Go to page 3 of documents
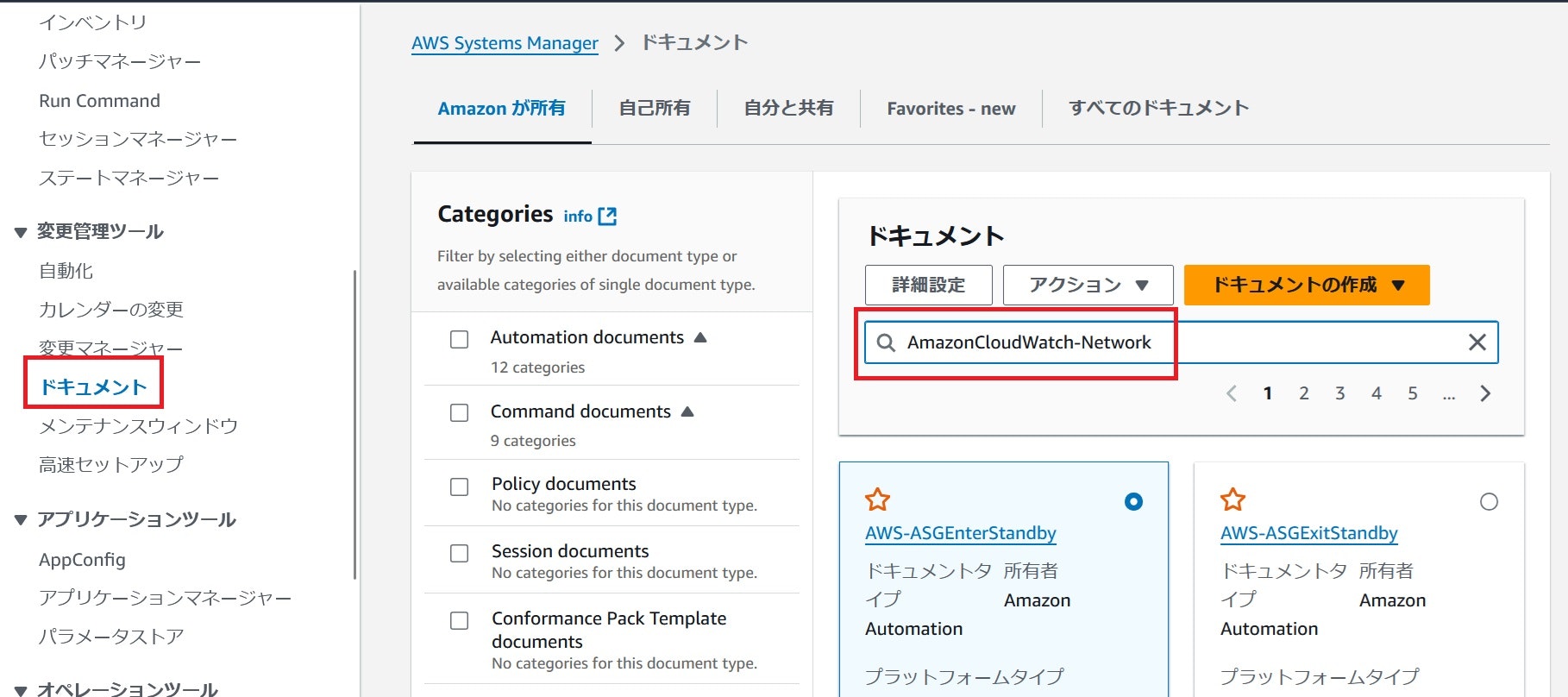Viewport: 1568px width, 697px height. pyautogui.click(x=1339, y=393)
